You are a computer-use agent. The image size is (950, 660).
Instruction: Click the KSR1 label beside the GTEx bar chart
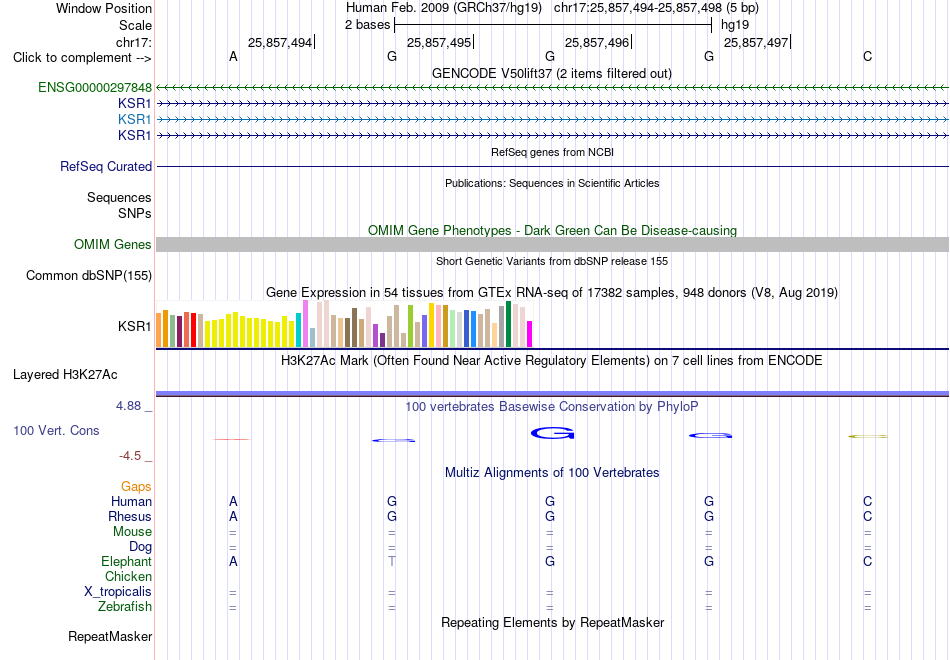(135, 326)
